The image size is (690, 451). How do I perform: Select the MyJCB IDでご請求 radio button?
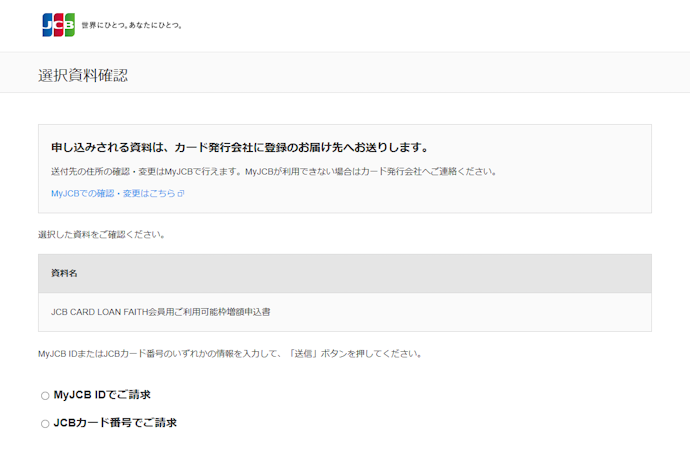(x=45, y=396)
